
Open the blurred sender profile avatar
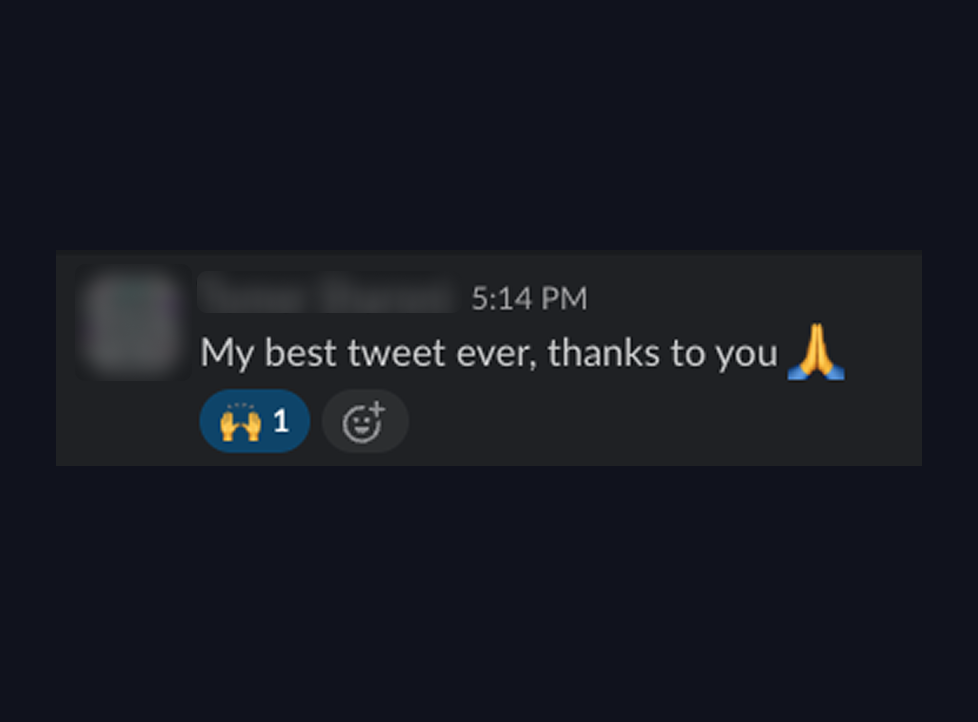pos(133,322)
